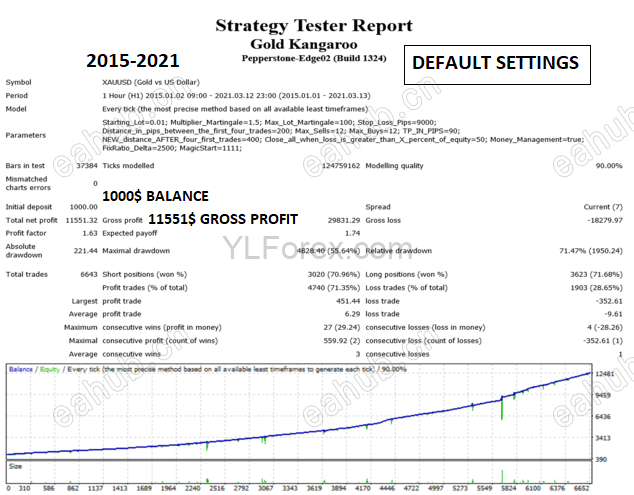The height and width of the screenshot is (495, 634).
Task: Select long positions value 3623 (71.68%)
Action: [x=596, y=274]
